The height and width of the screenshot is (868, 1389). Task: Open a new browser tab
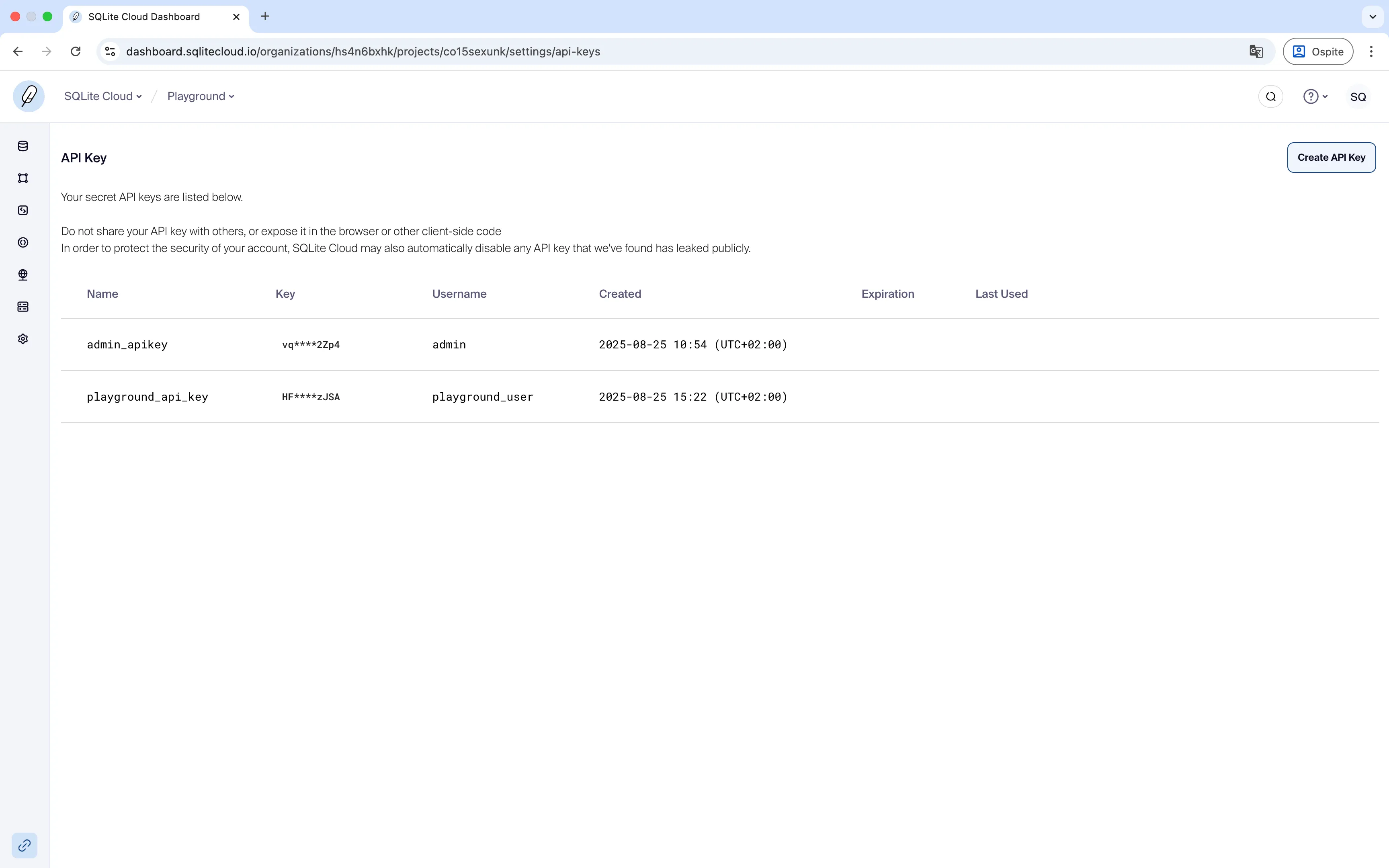(x=265, y=16)
